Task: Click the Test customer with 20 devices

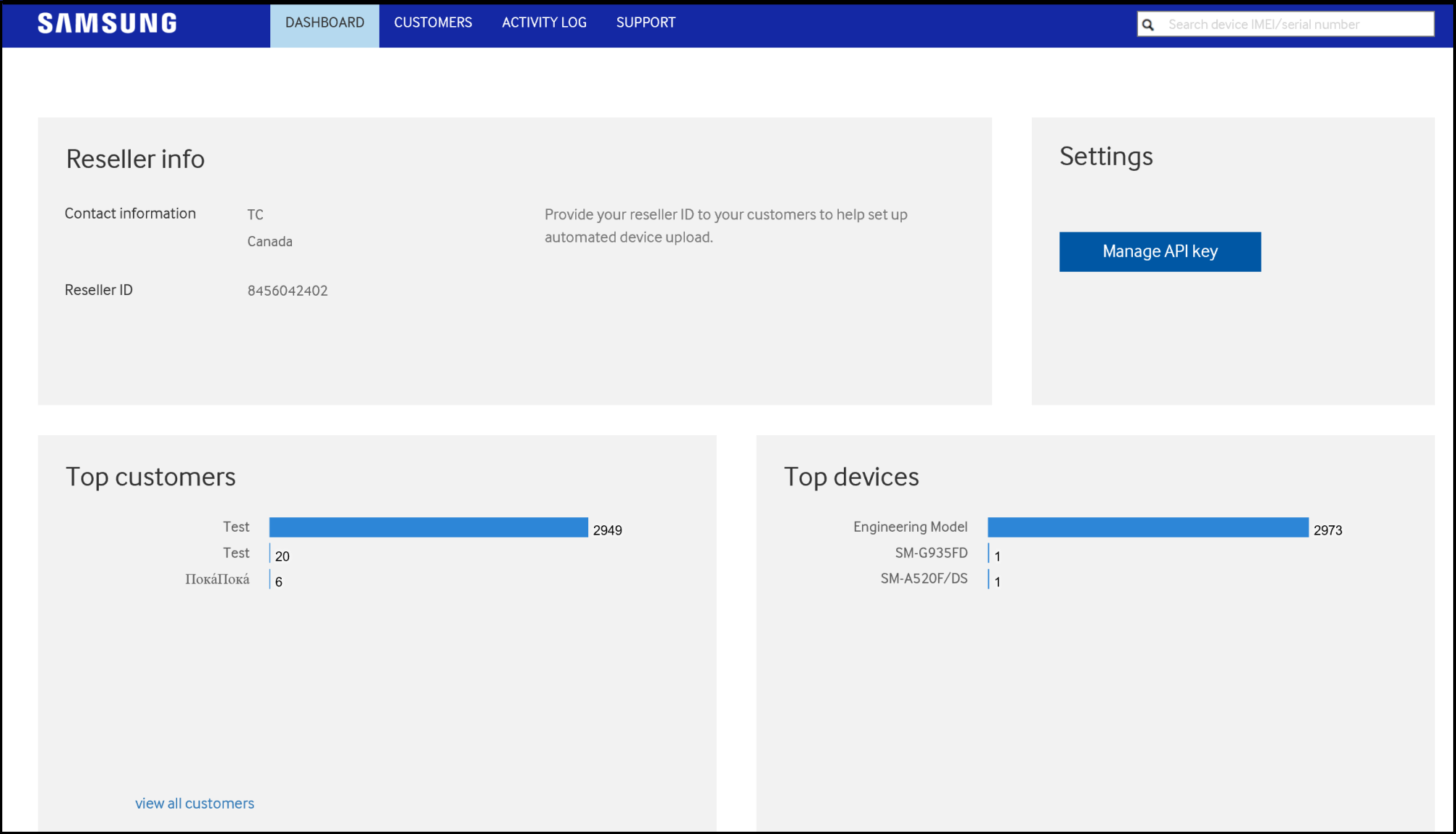Action: [236, 553]
